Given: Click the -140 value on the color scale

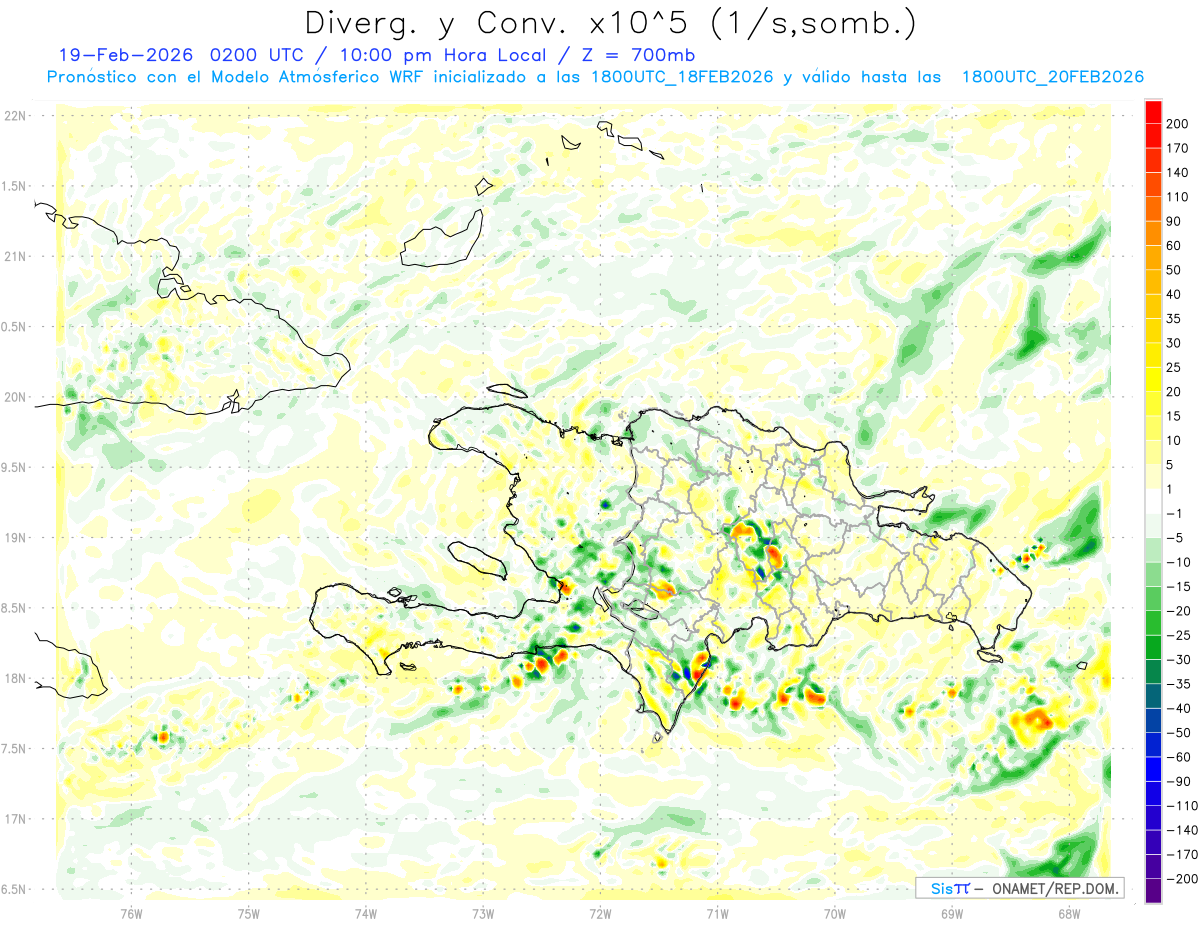Looking at the screenshot, I should click(x=1182, y=830).
